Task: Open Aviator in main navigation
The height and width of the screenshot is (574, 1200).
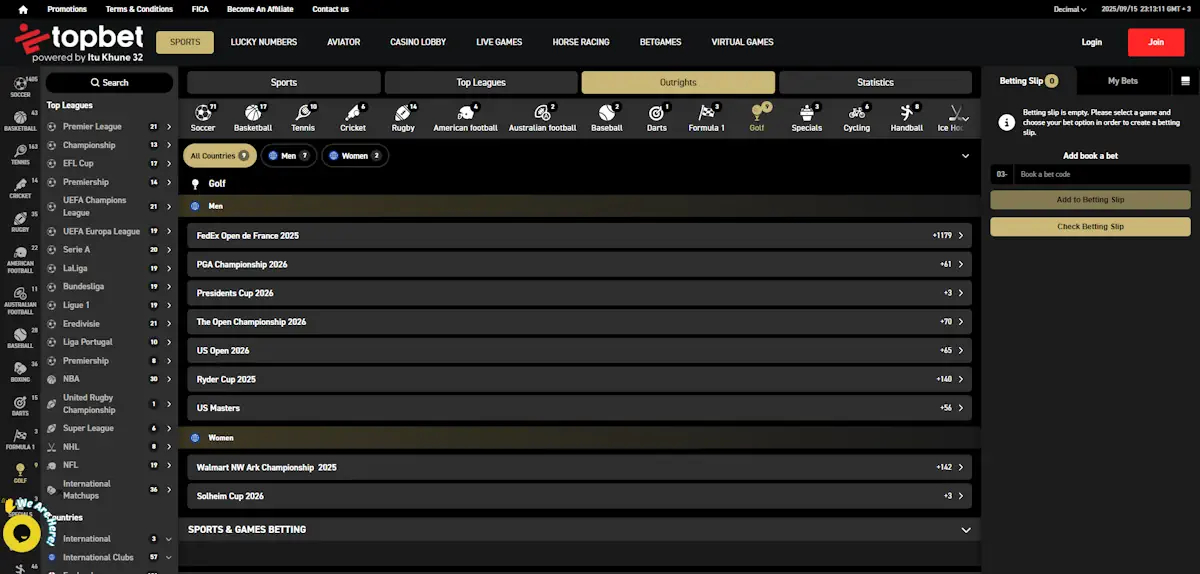Action: (x=343, y=42)
